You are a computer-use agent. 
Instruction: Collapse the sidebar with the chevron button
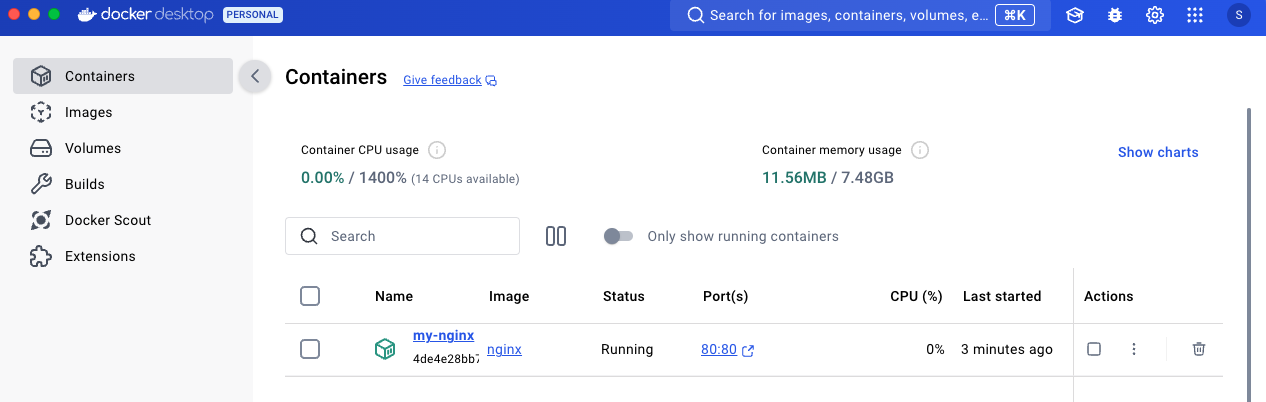(x=255, y=76)
